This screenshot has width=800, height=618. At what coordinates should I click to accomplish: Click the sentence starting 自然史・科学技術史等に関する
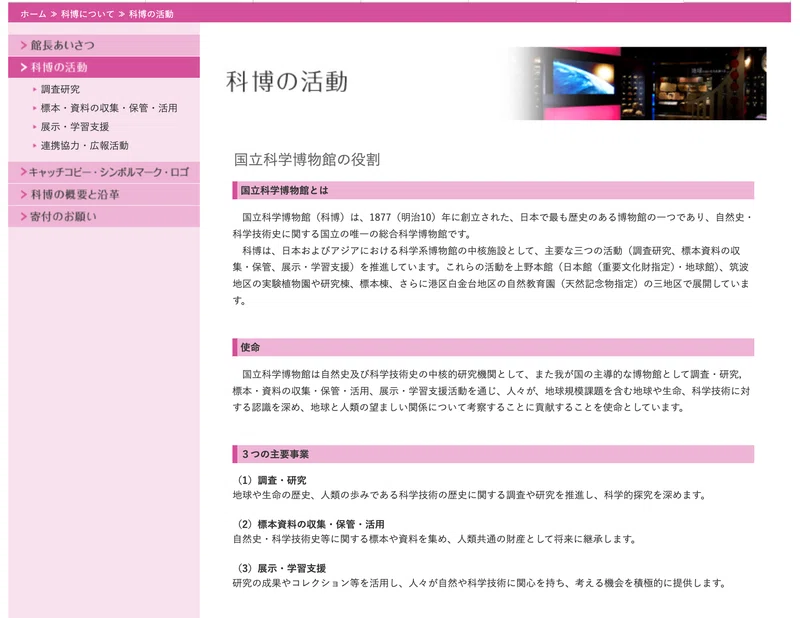click(x=434, y=539)
